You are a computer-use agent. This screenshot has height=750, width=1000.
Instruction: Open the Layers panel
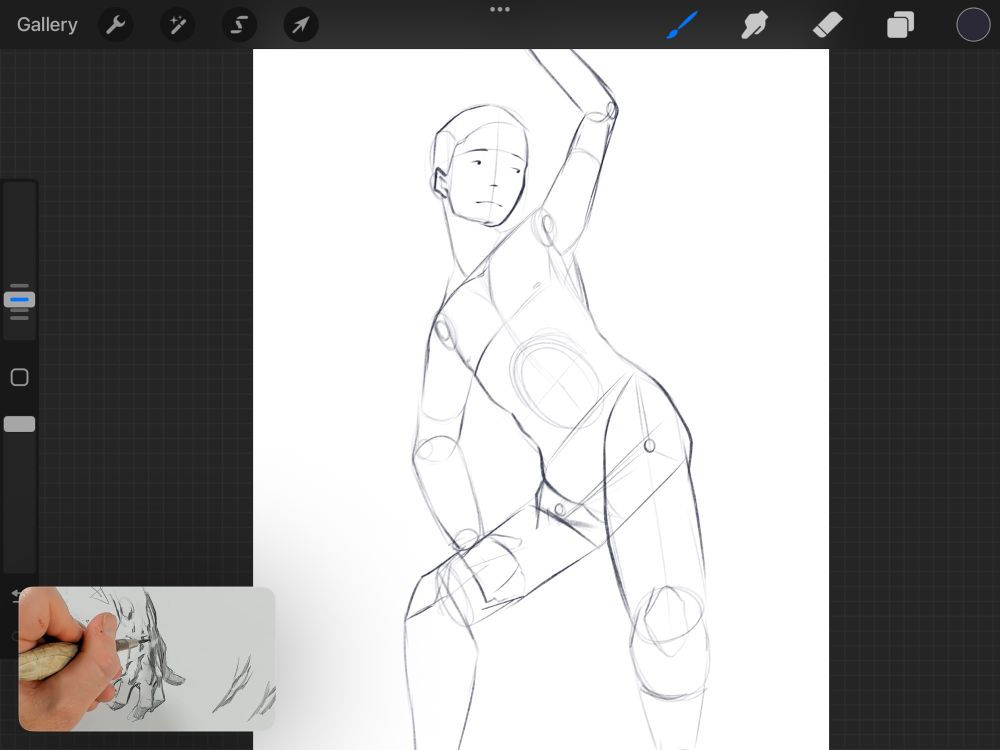pos(900,25)
